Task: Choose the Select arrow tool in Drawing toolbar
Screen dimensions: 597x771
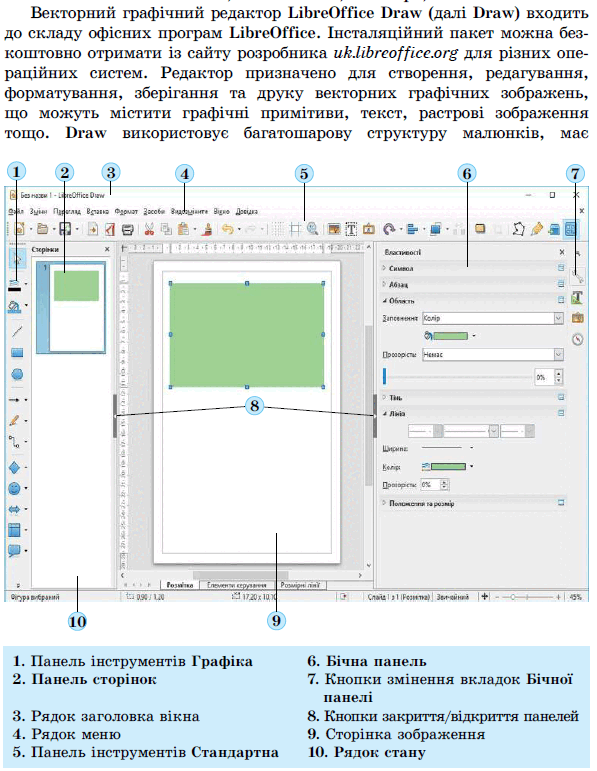Action: [x=18, y=259]
